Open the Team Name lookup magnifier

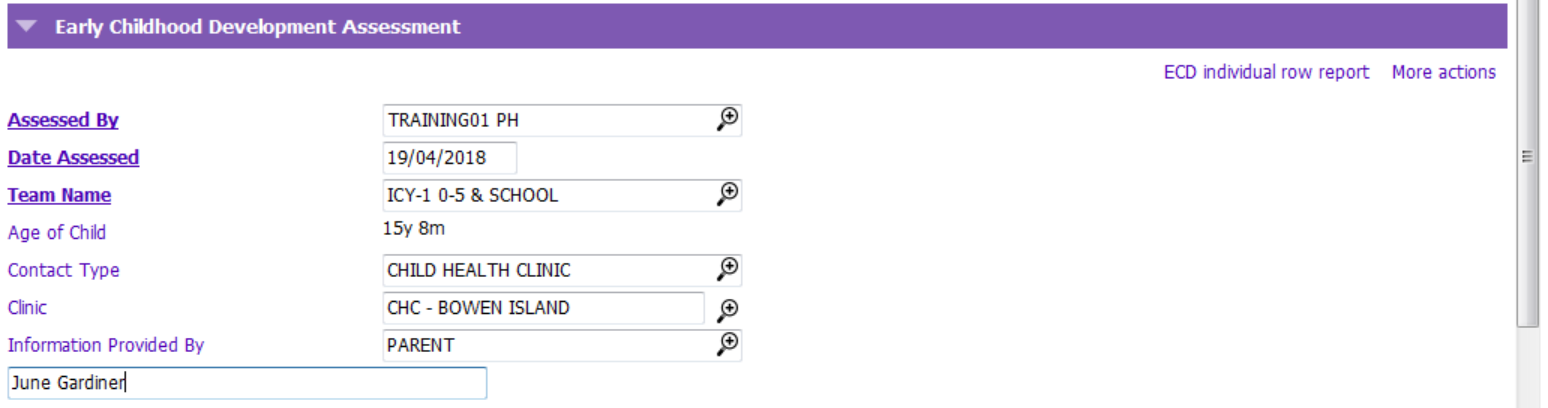pyautogui.click(x=728, y=194)
